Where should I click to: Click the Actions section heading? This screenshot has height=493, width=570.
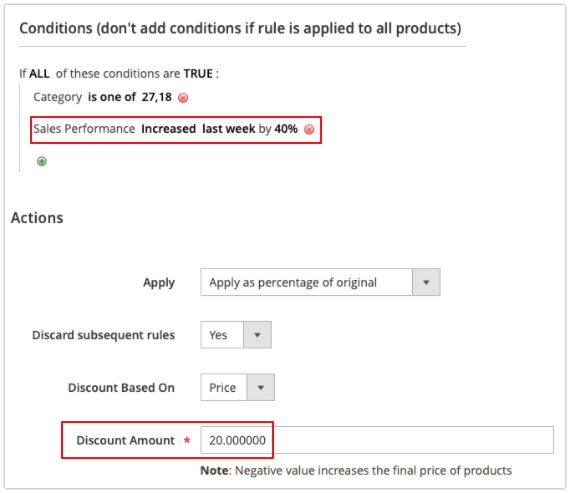click(x=37, y=218)
